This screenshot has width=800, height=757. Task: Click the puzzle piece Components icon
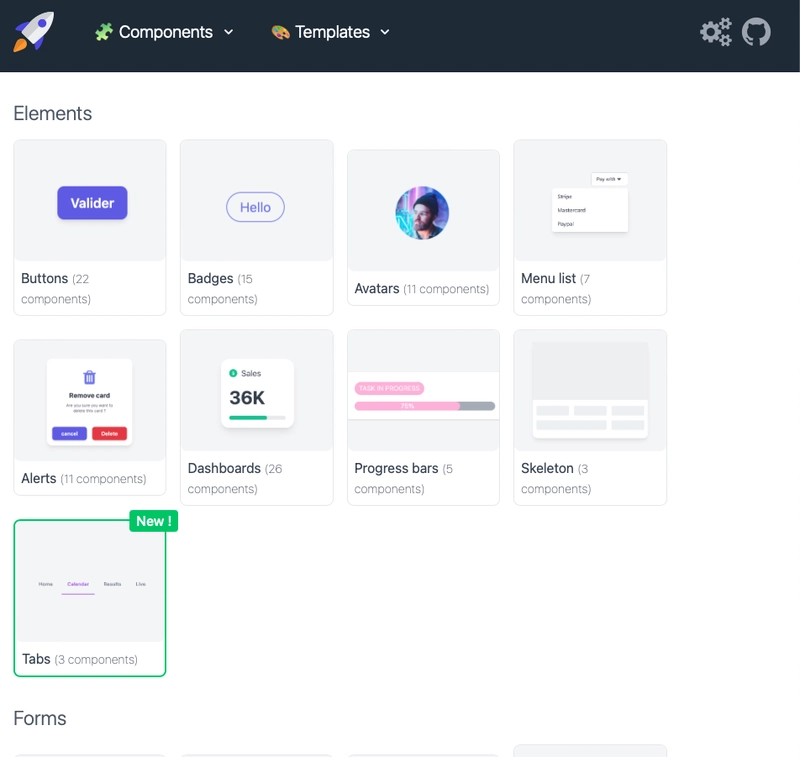(104, 32)
